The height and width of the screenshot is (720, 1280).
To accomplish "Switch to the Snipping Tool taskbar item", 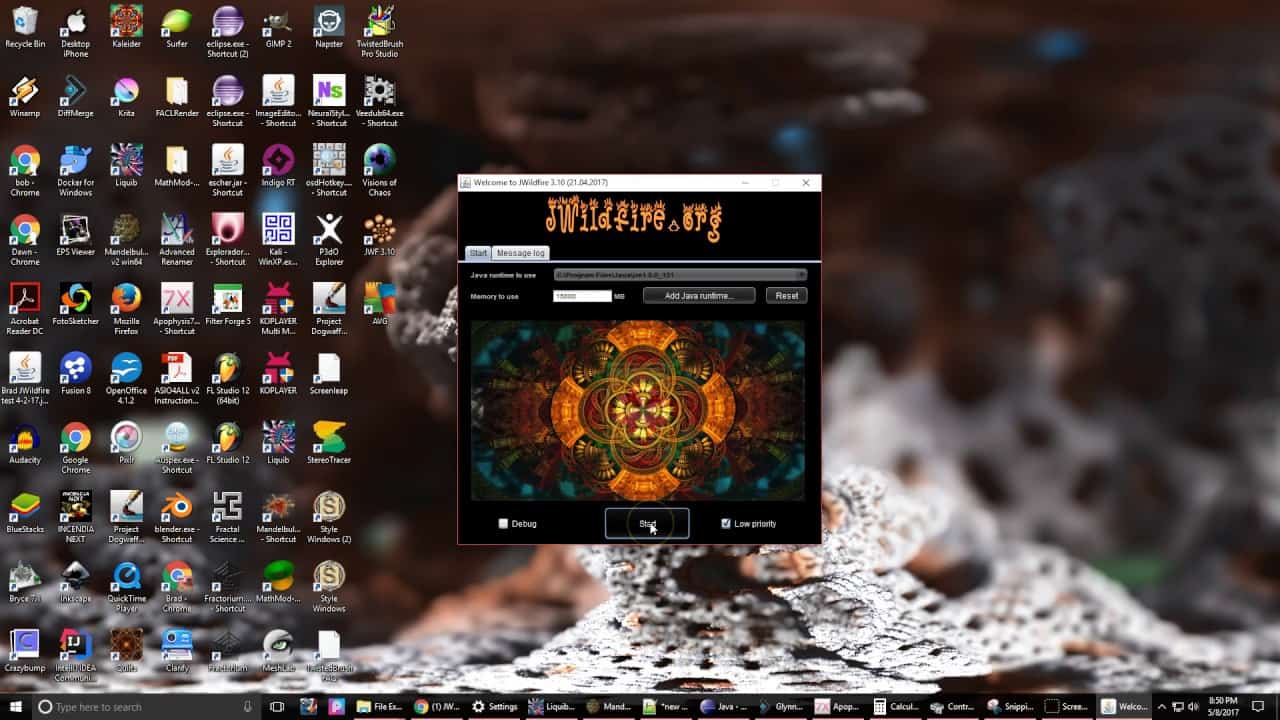I will pyautogui.click(x=1011, y=706).
